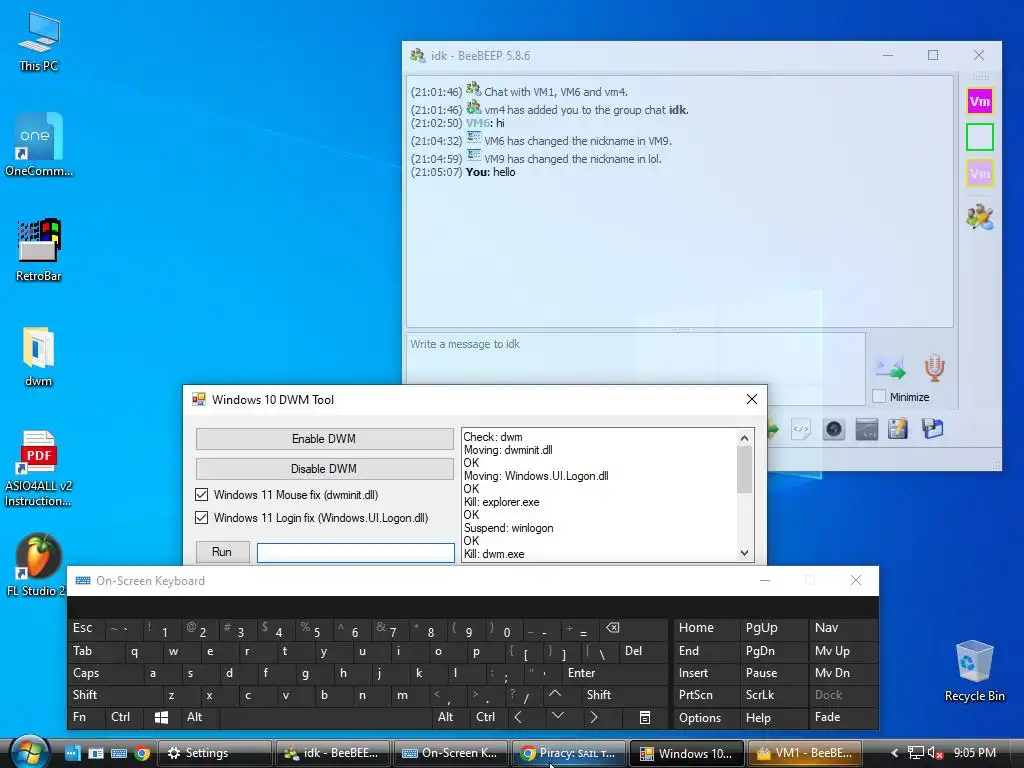Click the Disable DWM button
1024x768 pixels.
point(324,469)
